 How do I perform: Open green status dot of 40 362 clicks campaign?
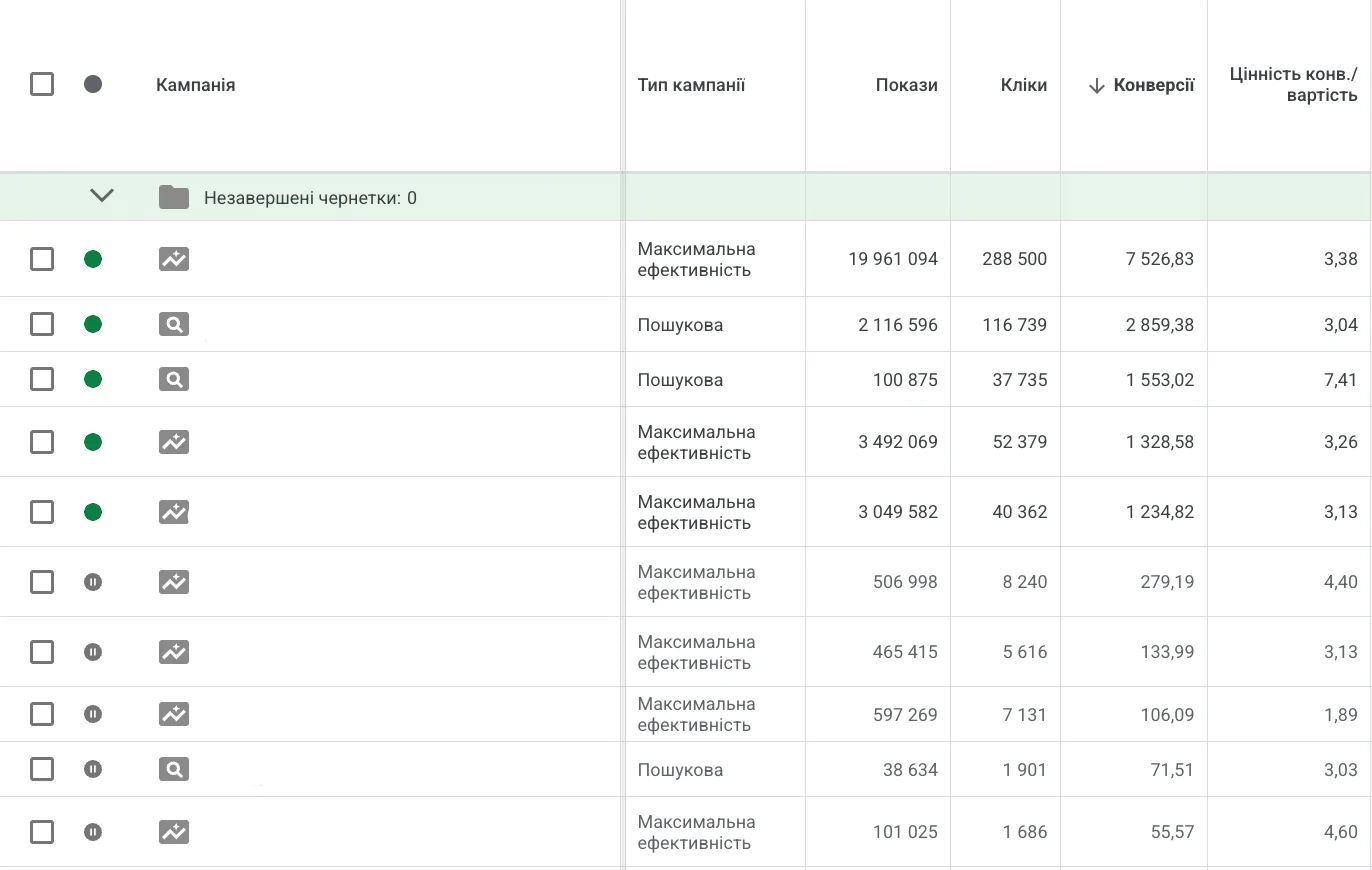coord(93,512)
